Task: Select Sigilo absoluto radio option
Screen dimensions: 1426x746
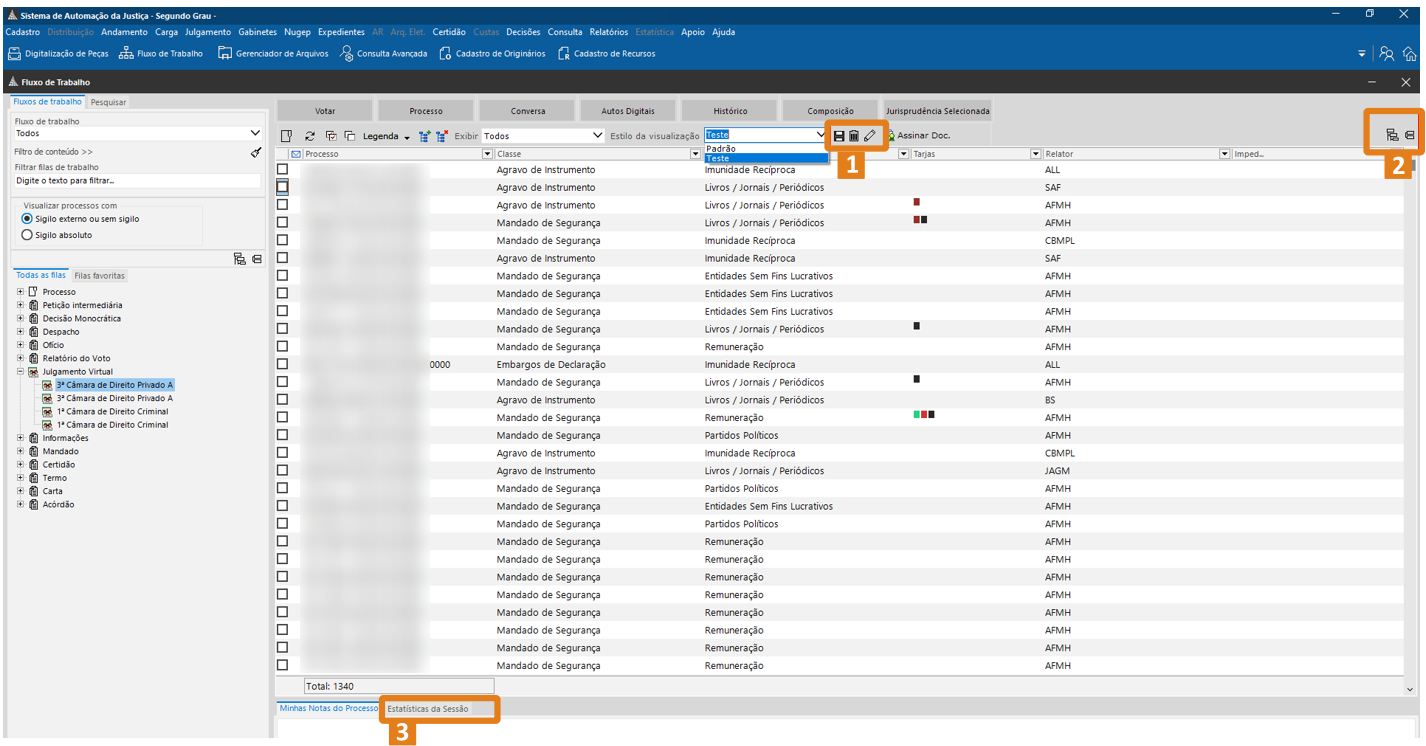Action: tap(27, 235)
